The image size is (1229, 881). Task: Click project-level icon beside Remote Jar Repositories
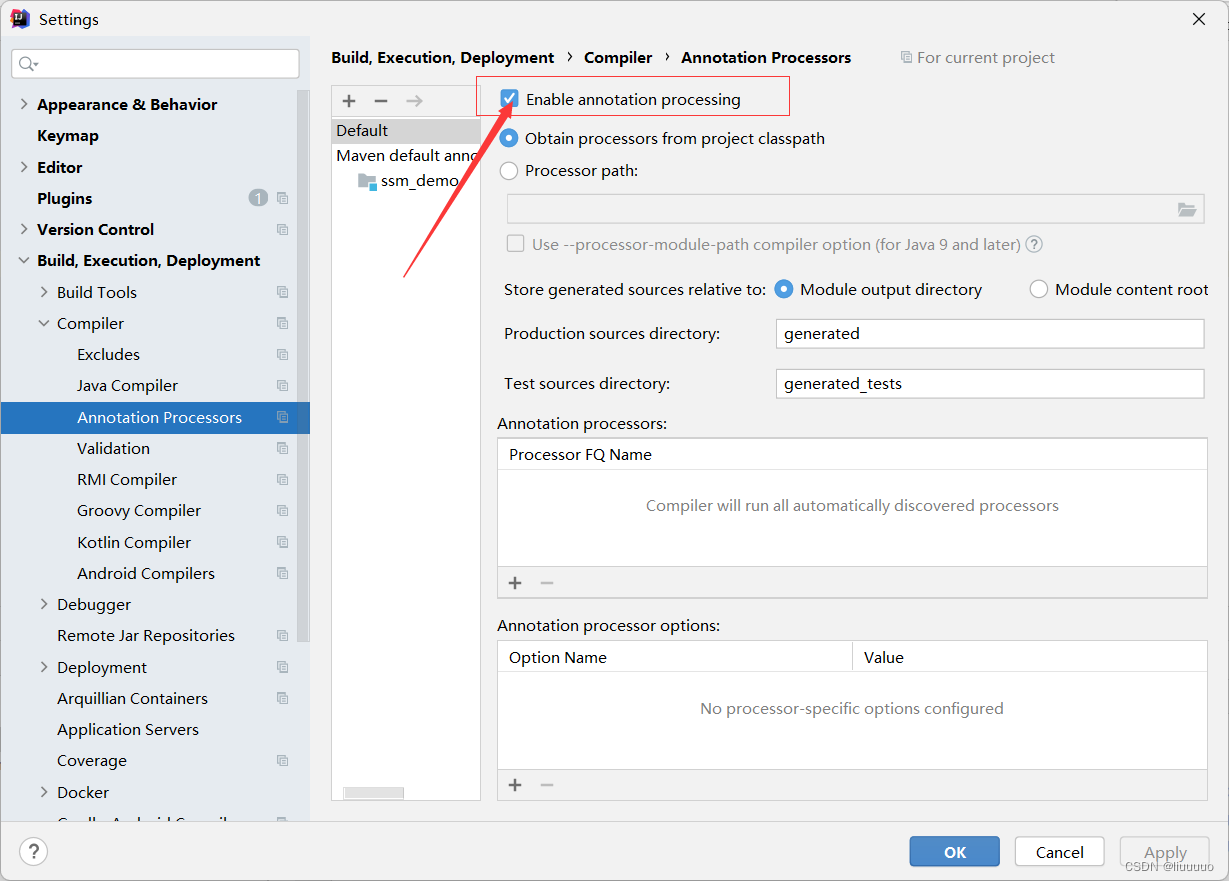(x=283, y=635)
